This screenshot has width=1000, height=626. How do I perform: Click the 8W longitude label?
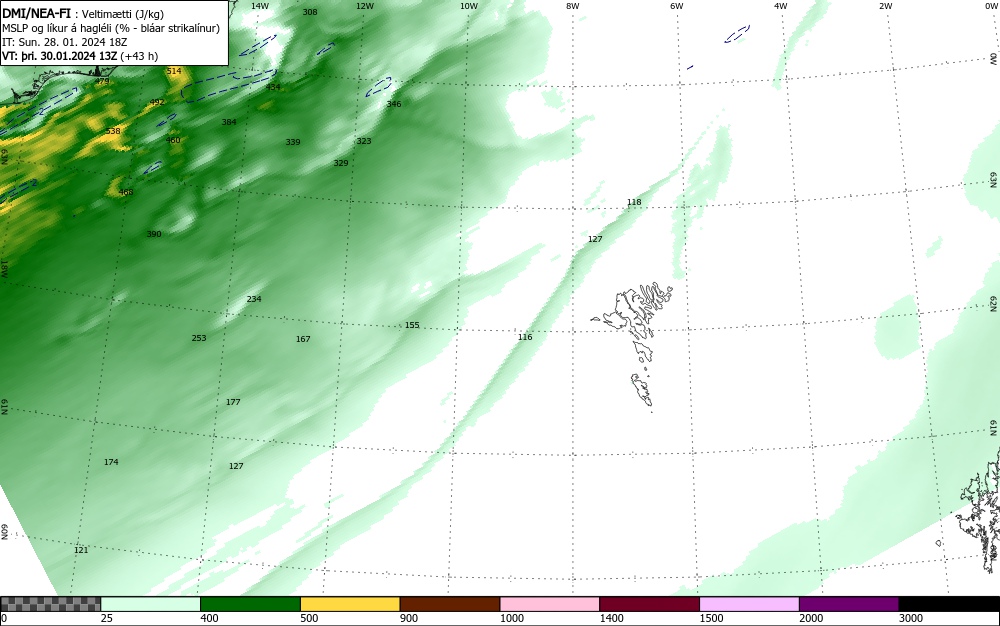coord(573,6)
